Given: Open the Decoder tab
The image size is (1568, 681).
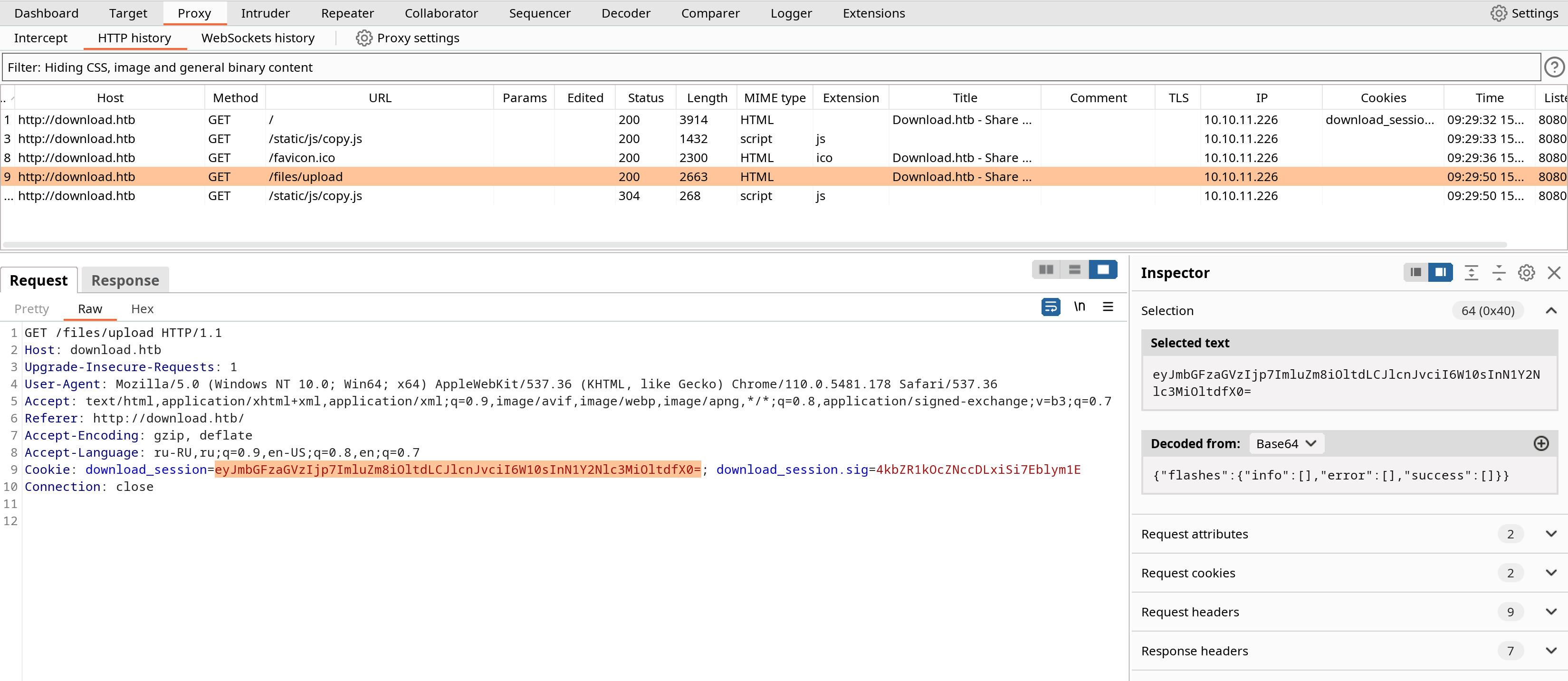Looking at the screenshot, I should click(626, 13).
